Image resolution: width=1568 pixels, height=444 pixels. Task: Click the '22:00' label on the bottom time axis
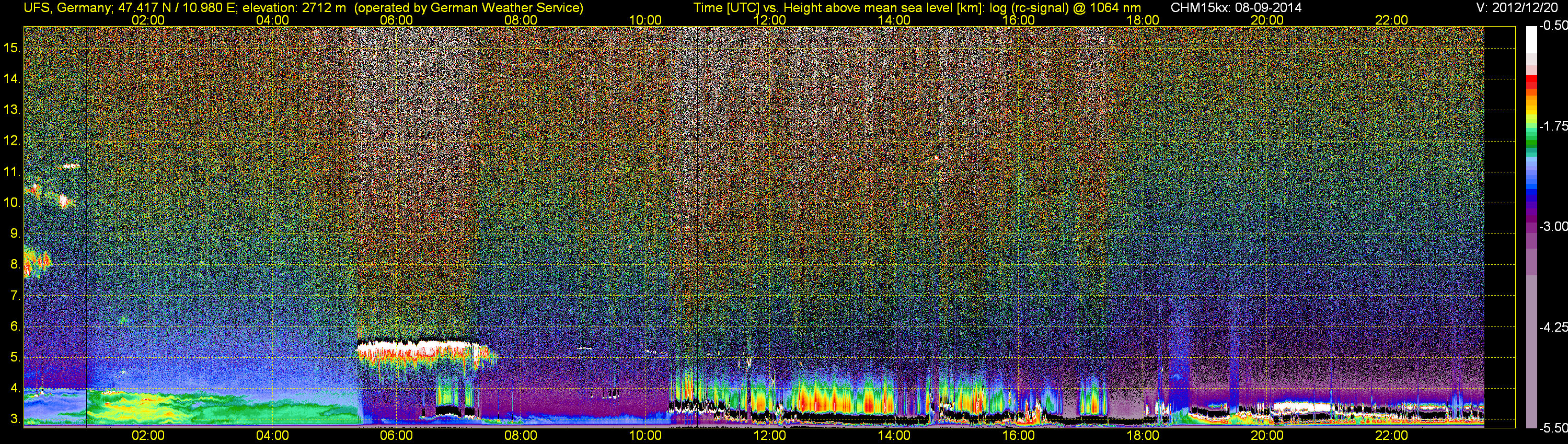(x=1391, y=436)
